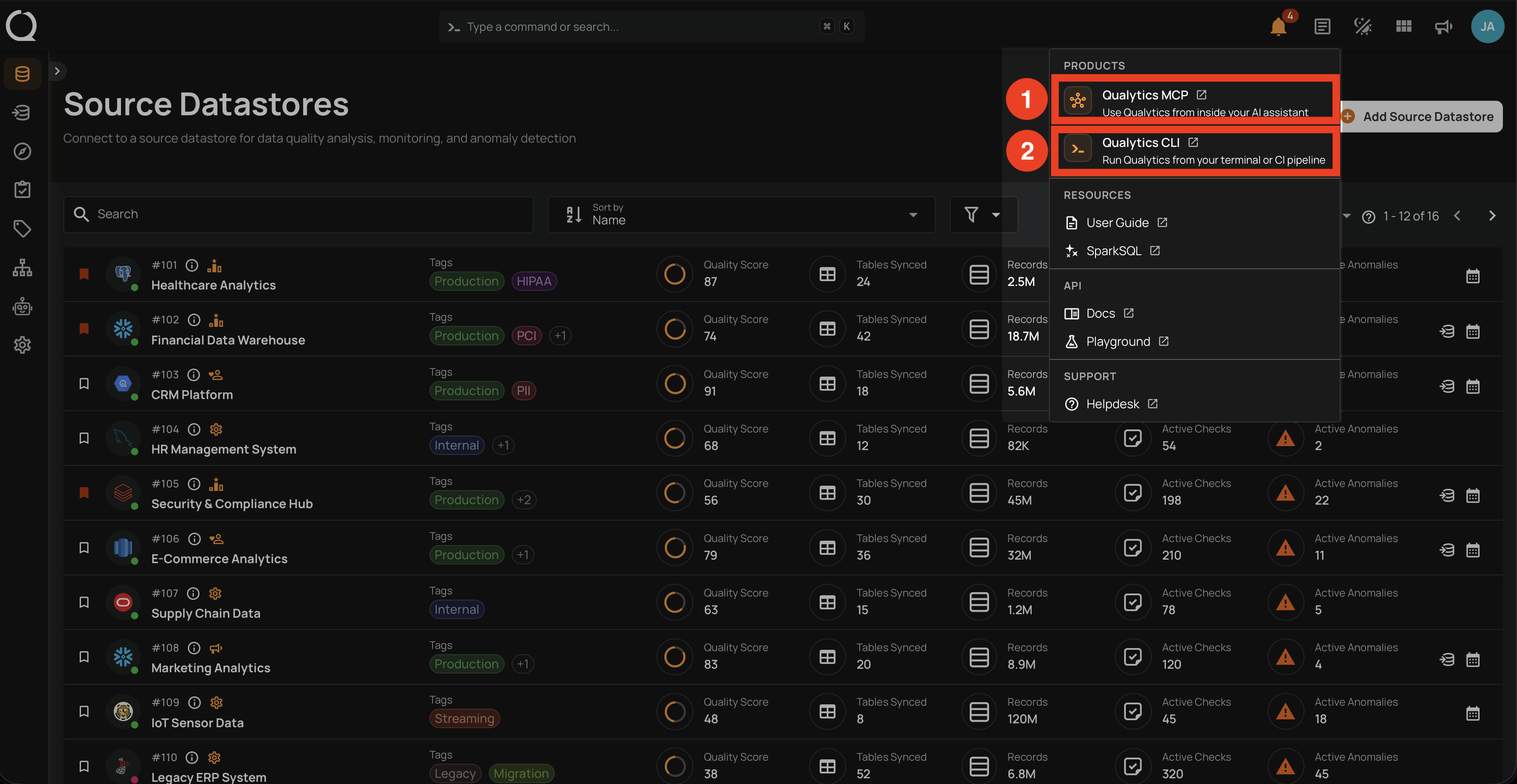Image resolution: width=1517 pixels, height=784 pixels.
Task: Click the HIPAA tag chip
Action: [534, 281]
